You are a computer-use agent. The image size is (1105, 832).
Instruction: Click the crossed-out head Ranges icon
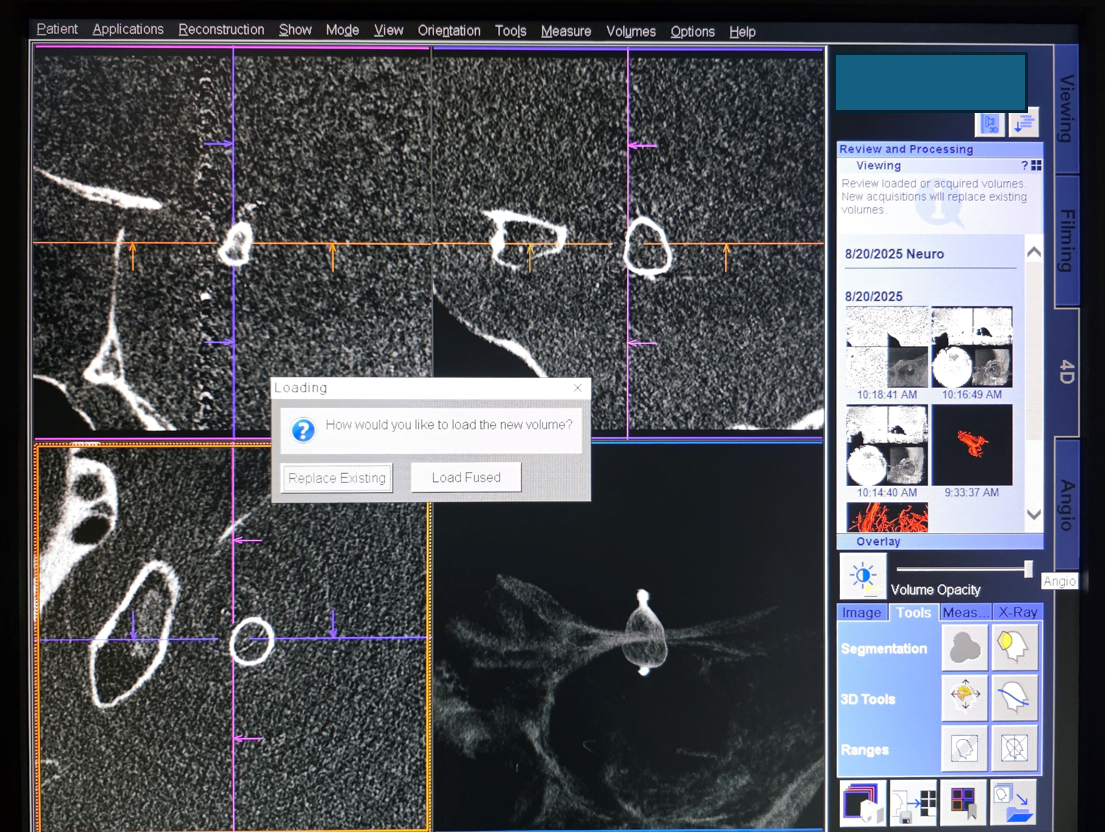tap(1016, 748)
